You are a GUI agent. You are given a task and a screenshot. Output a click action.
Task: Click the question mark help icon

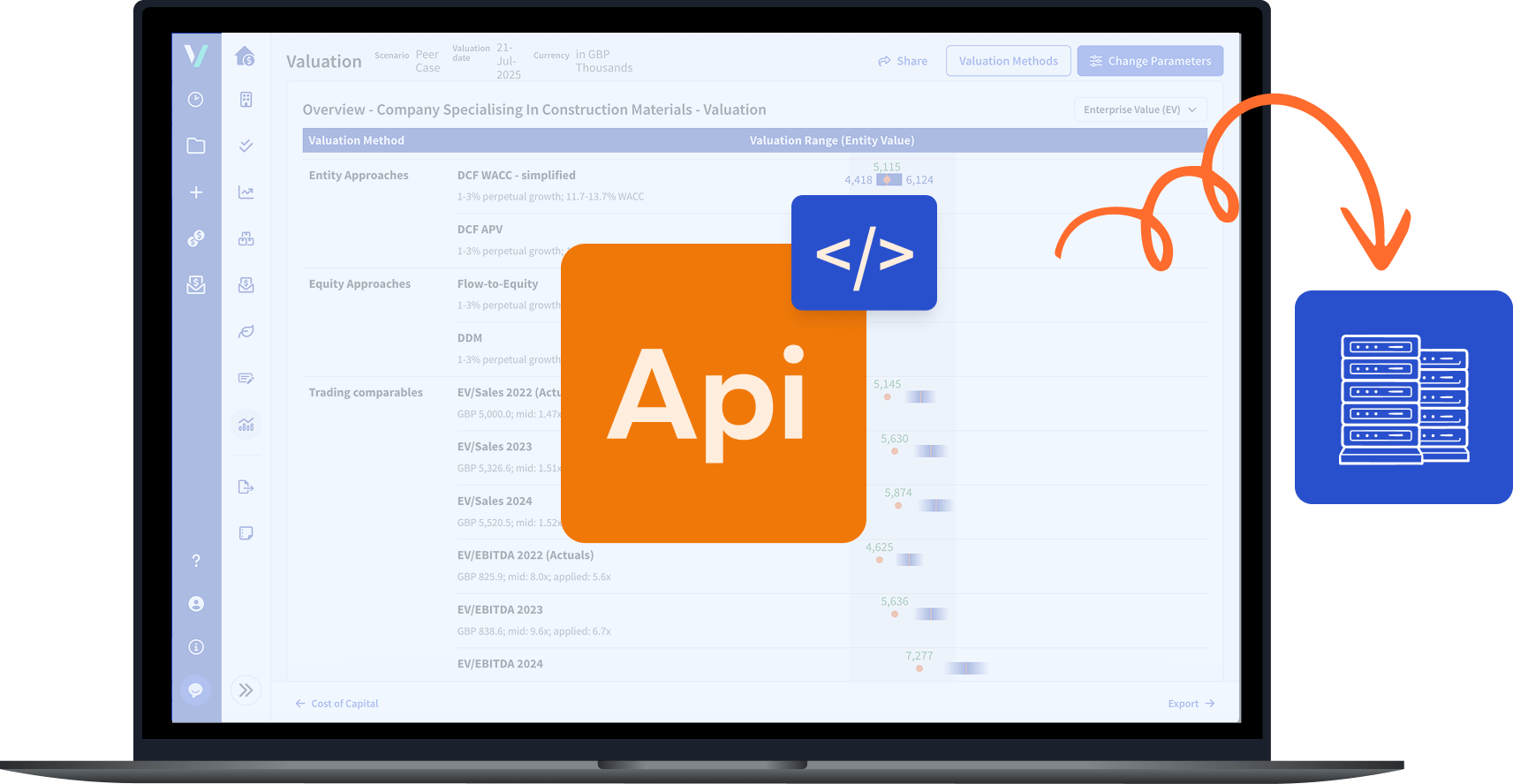[x=196, y=561]
